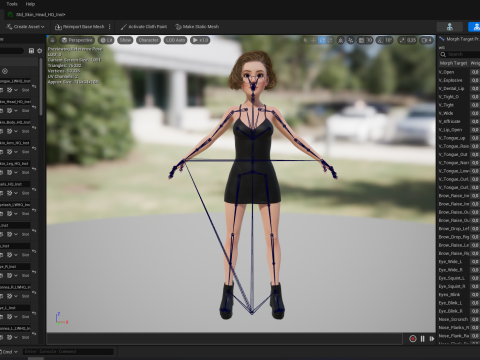Toggle grid snapping in viewport

[x=361, y=40]
